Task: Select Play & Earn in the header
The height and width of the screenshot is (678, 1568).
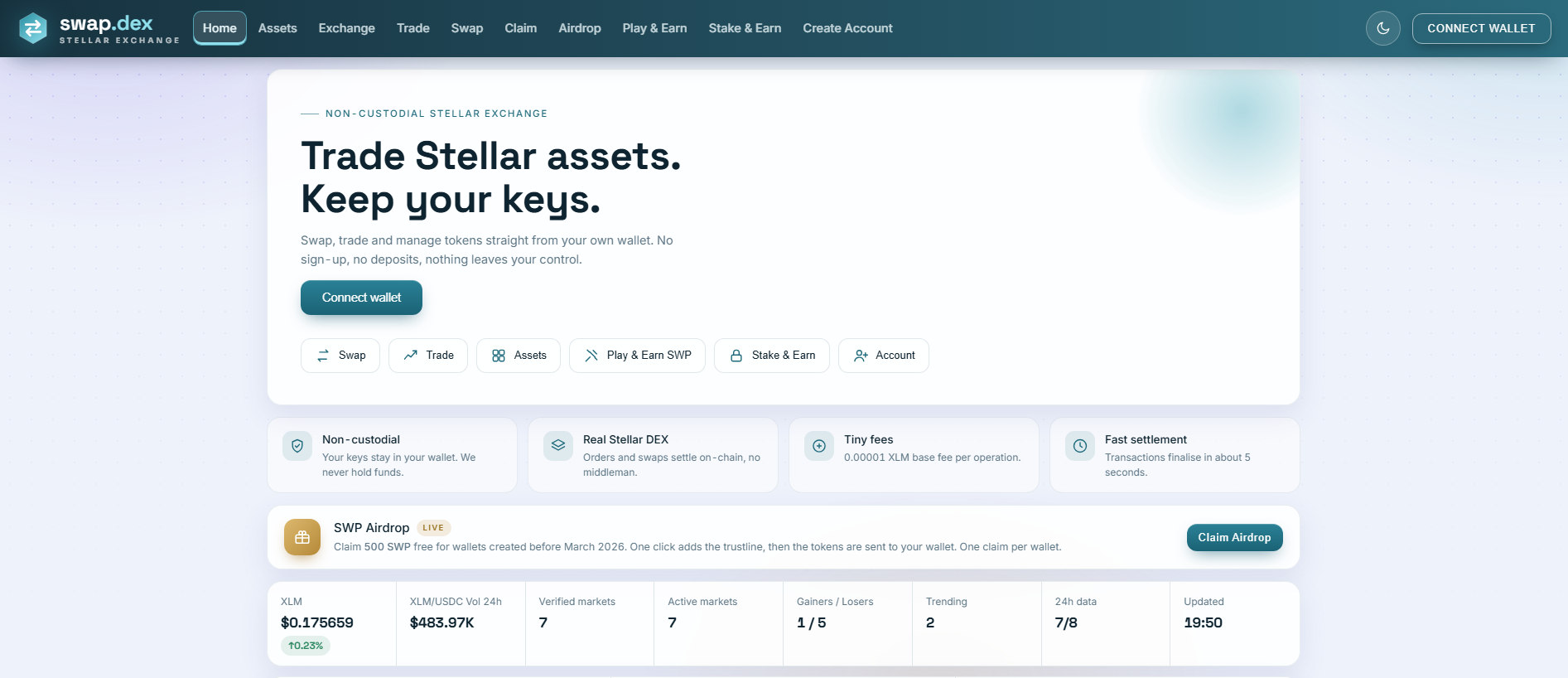Action: click(655, 28)
